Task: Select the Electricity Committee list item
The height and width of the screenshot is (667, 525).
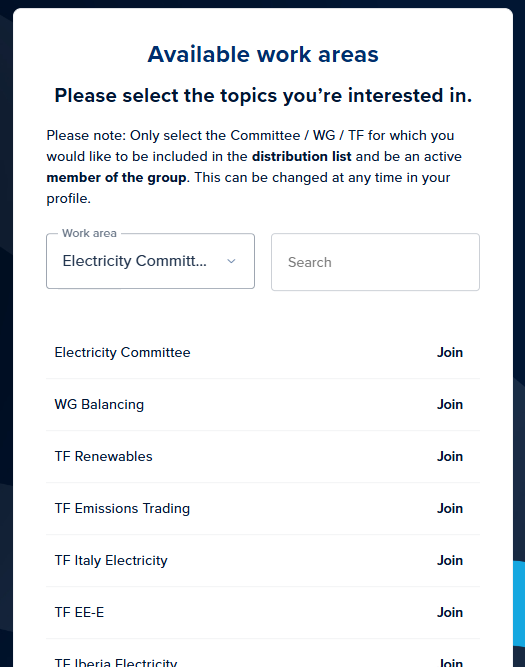Action: click(263, 353)
